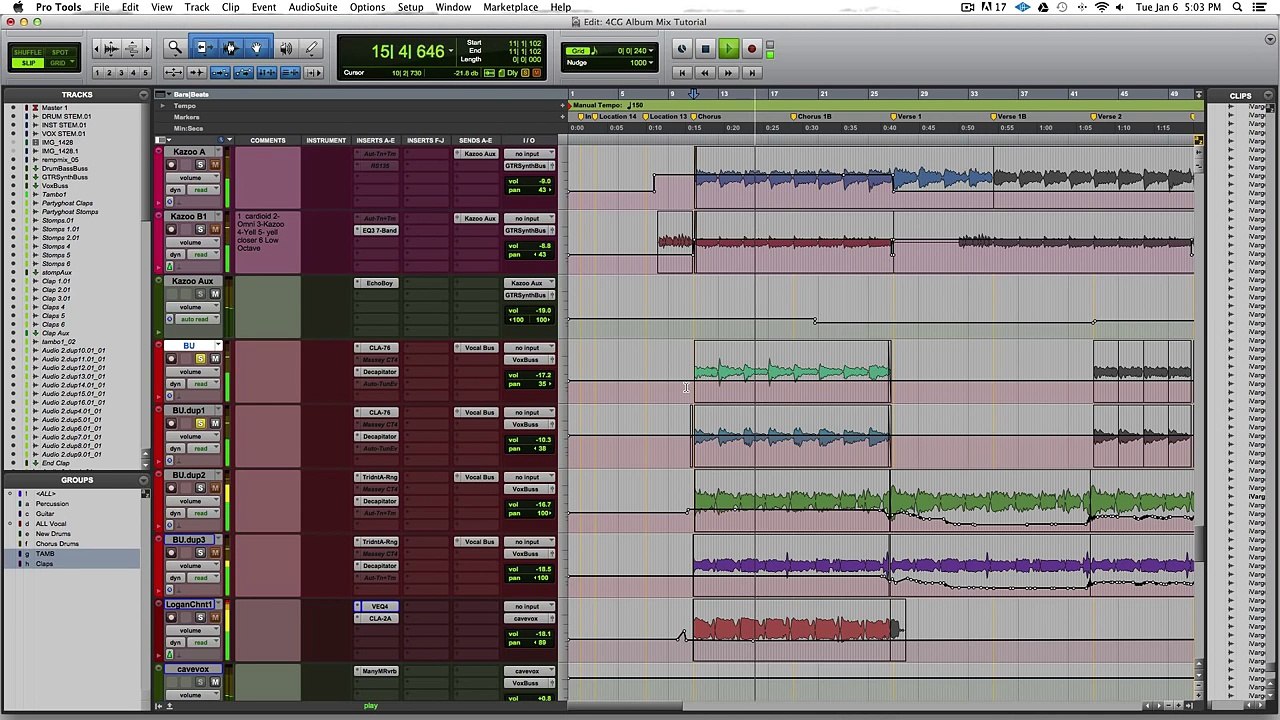The height and width of the screenshot is (720, 1280).
Task: Click the Return to Zero button
Action: tap(682, 73)
